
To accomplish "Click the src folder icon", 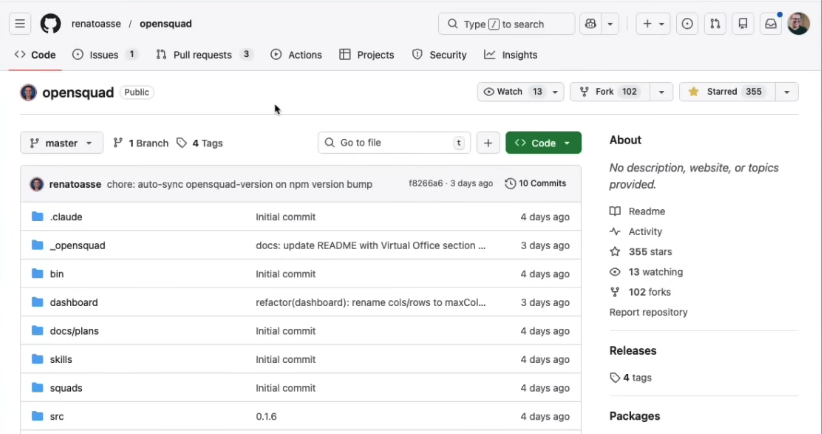I will pyautogui.click(x=37, y=416).
